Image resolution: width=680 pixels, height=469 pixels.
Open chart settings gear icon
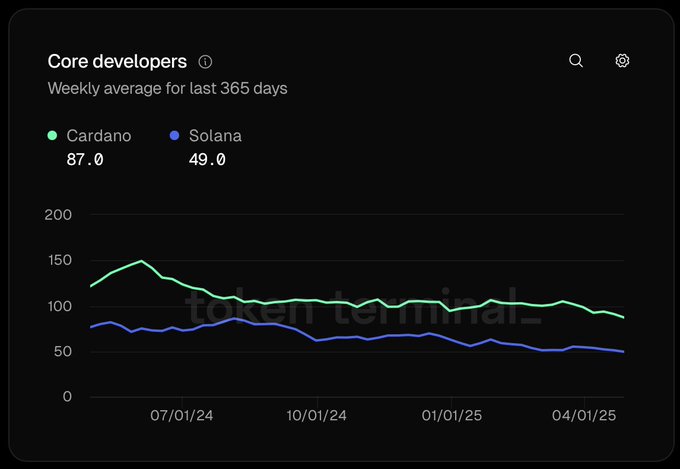[622, 61]
